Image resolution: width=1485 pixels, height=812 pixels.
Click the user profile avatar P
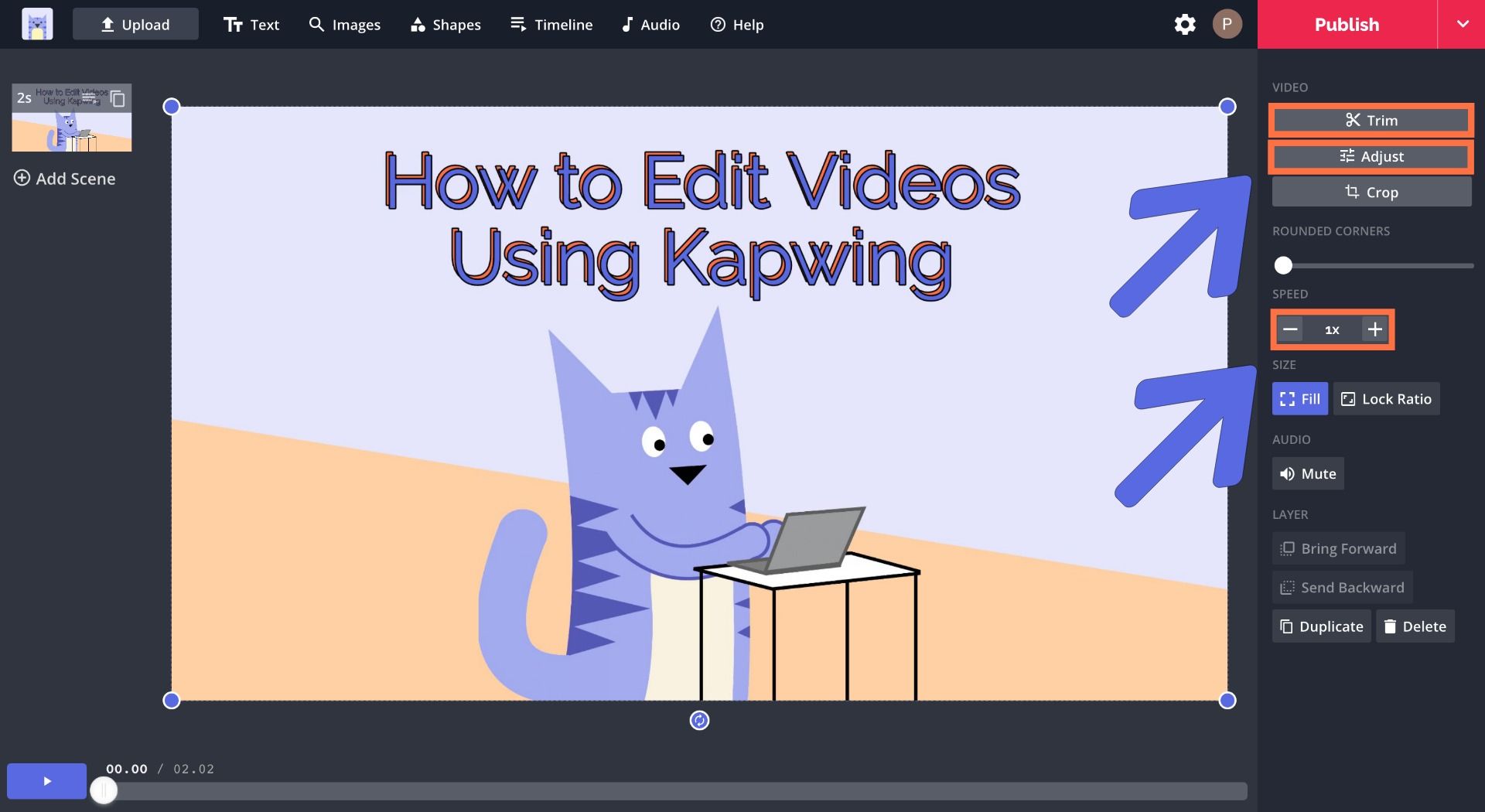point(1226,25)
